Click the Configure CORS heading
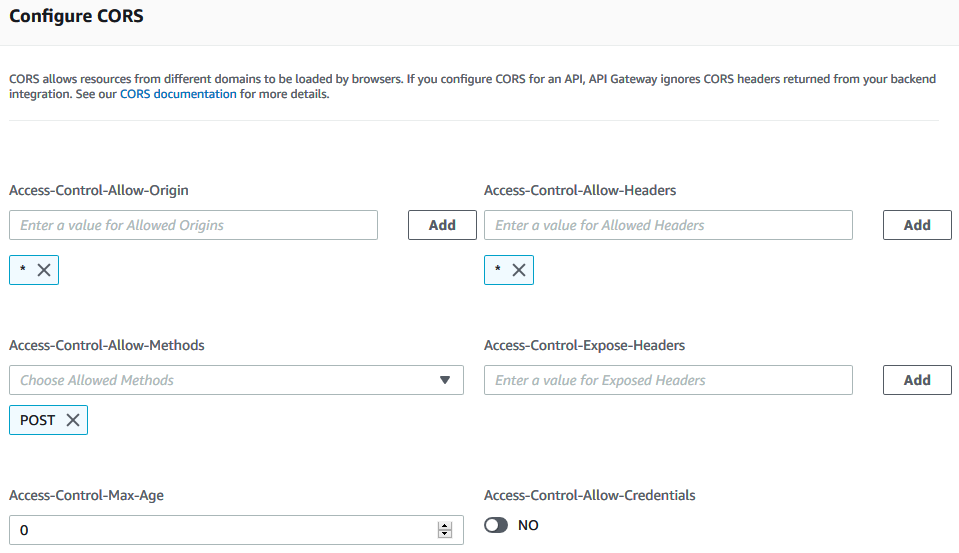 pyautogui.click(x=76, y=16)
